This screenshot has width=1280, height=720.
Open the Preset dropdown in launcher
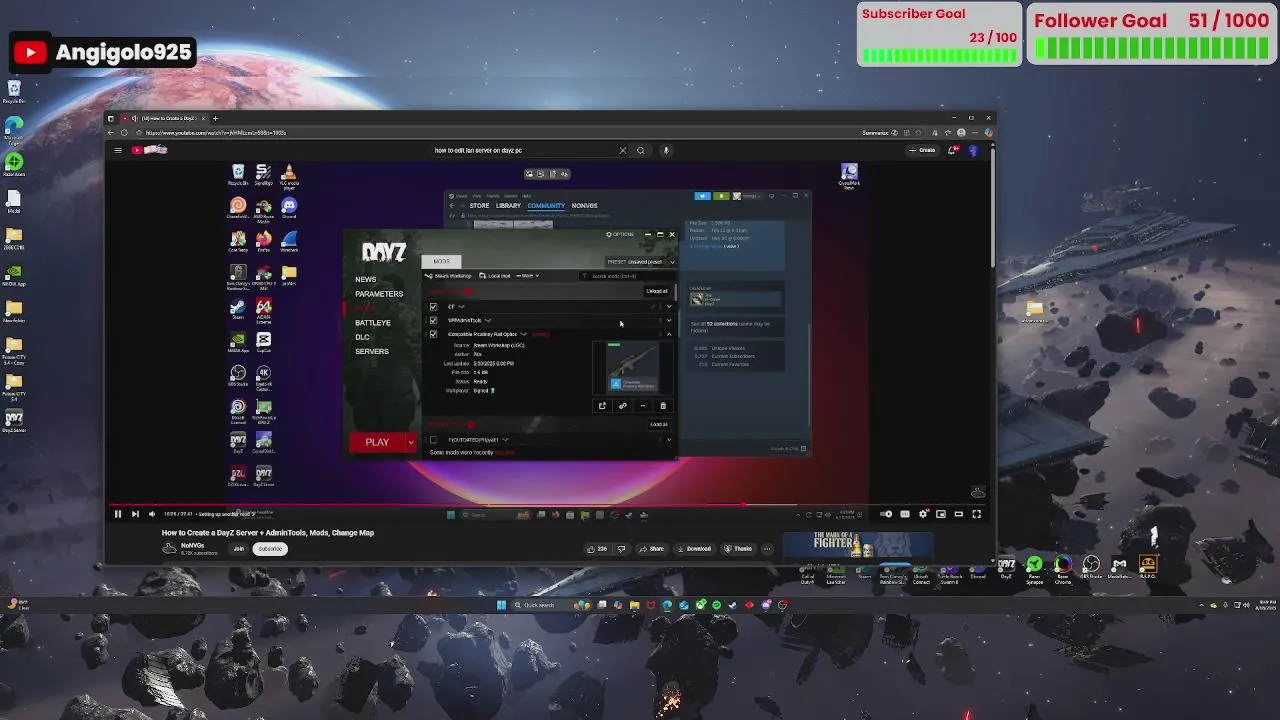[x=638, y=262]
